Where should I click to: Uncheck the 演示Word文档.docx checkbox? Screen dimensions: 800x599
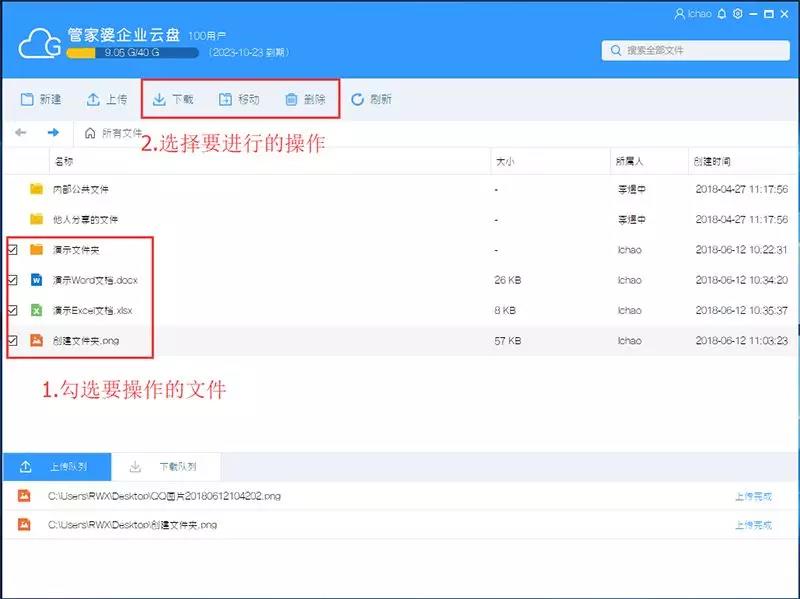coord(13,280)
